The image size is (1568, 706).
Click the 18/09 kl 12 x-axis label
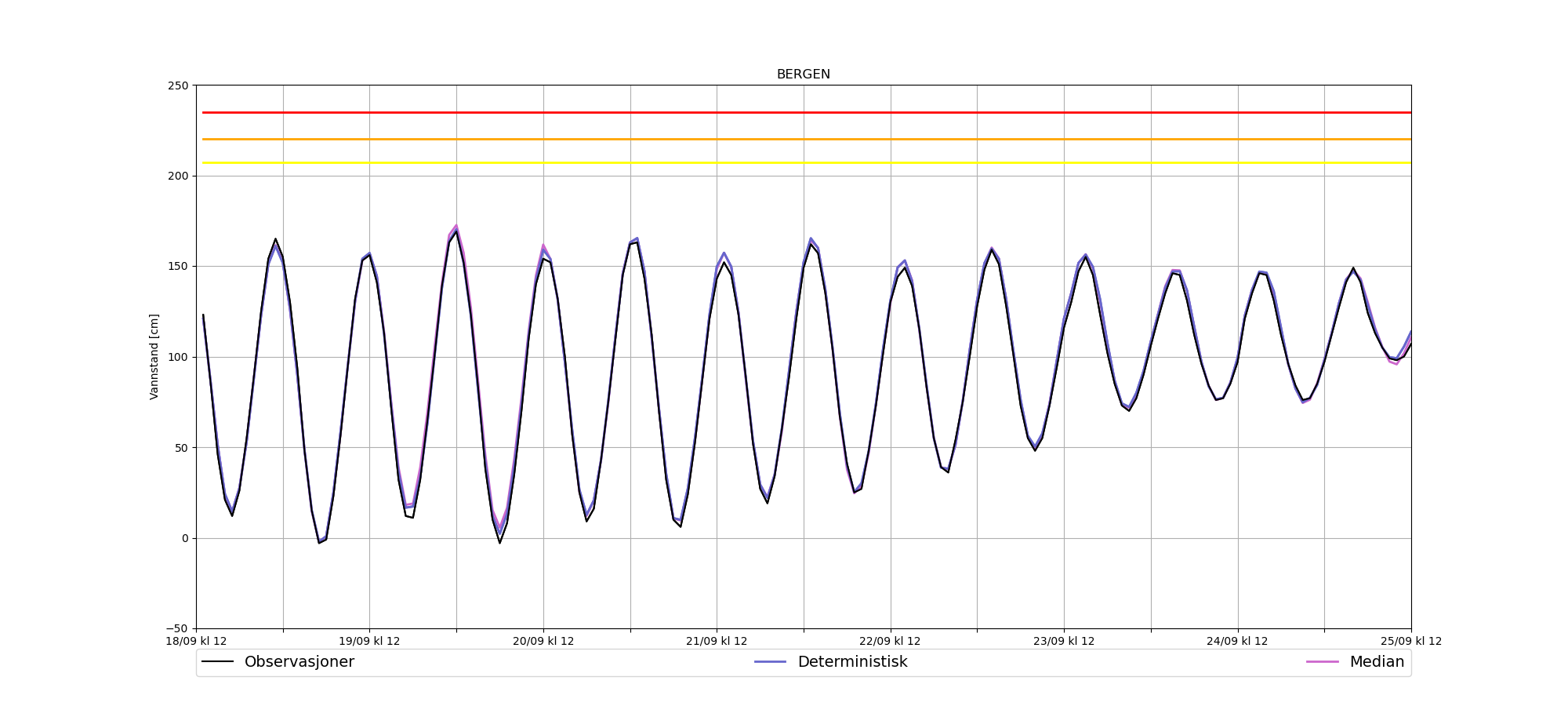click(x=196, y=642)
